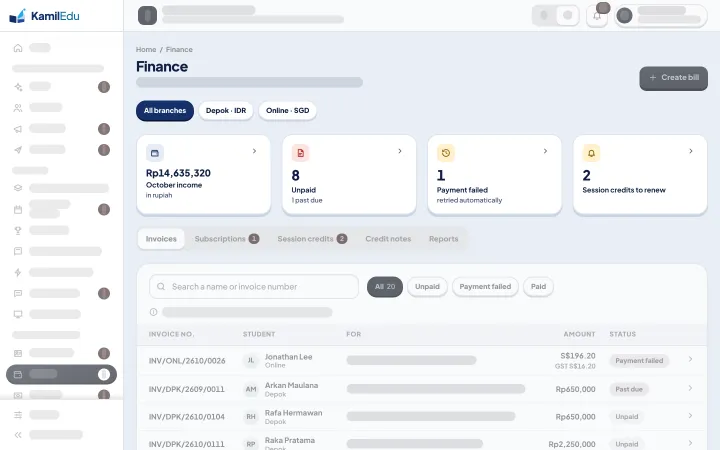720x450 pixels.
Task: Click Arkan Maulana's AM avatar
Action: pyautogui.click(x=251, y=389)
